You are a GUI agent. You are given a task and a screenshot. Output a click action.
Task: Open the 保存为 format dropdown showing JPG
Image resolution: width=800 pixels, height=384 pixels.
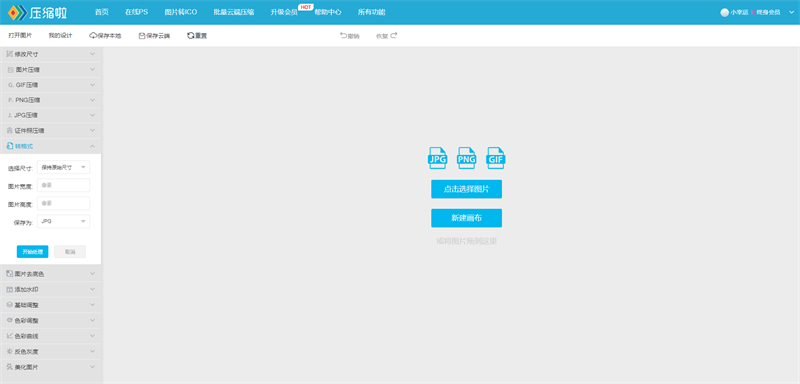coord(63,221)
